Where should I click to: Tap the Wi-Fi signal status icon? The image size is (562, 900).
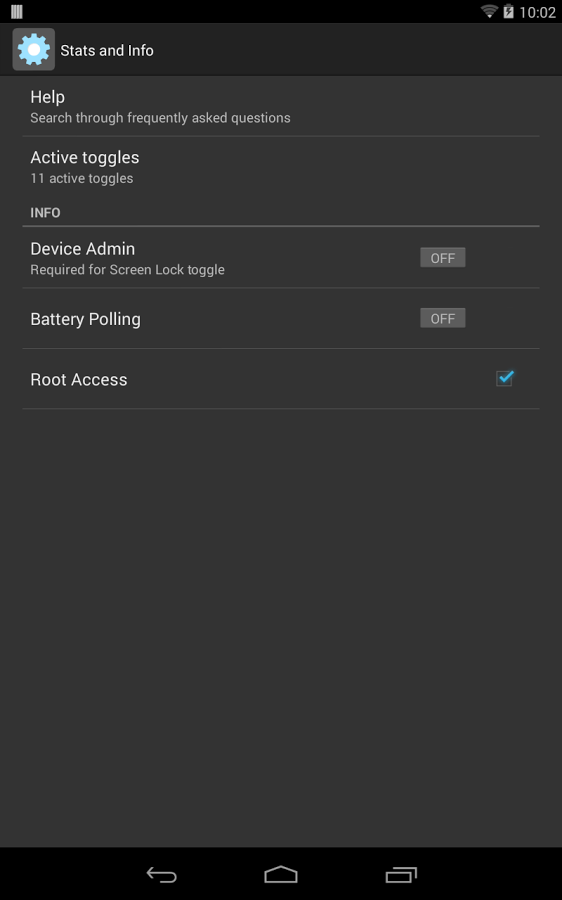click(489, 11)
